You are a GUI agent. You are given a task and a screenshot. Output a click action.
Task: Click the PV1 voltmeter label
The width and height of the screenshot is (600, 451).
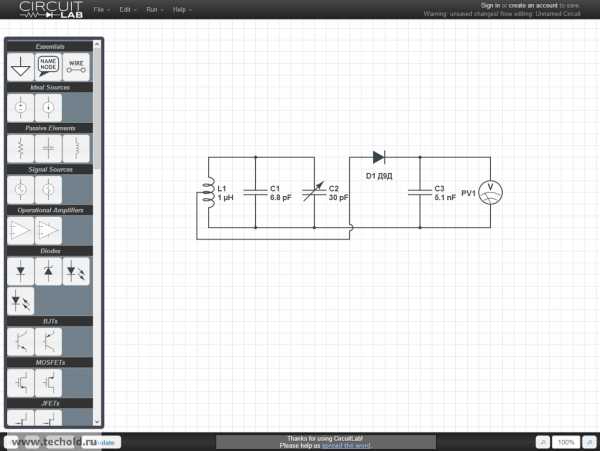(468, 193)
